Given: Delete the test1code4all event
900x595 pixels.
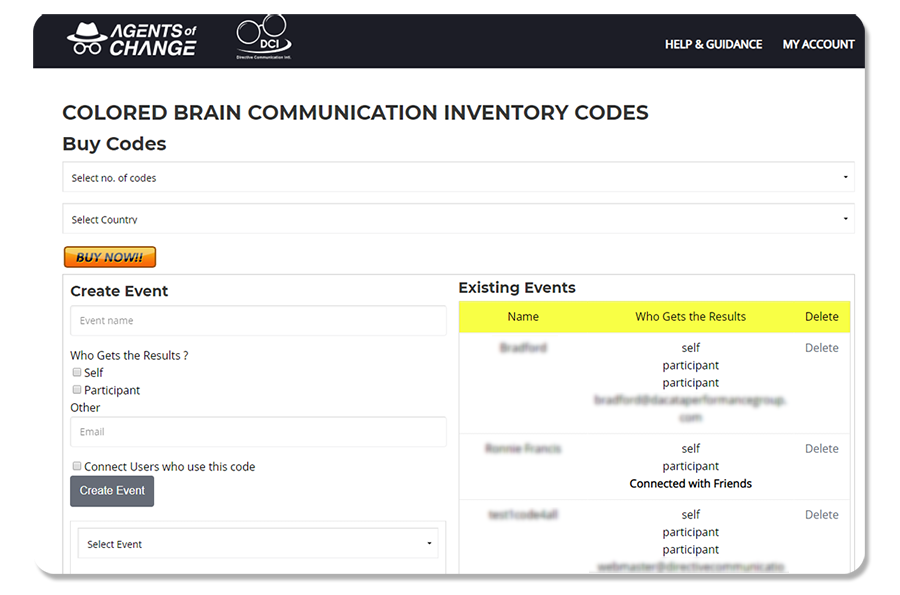Looking at the screenshot, I should 821,515.
